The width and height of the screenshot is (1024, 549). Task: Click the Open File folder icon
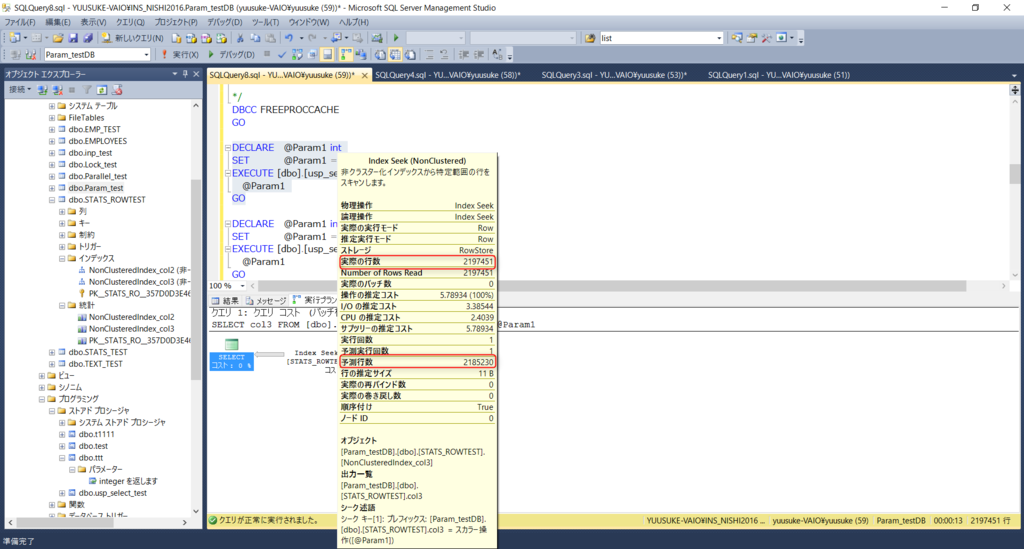(58, 38)
